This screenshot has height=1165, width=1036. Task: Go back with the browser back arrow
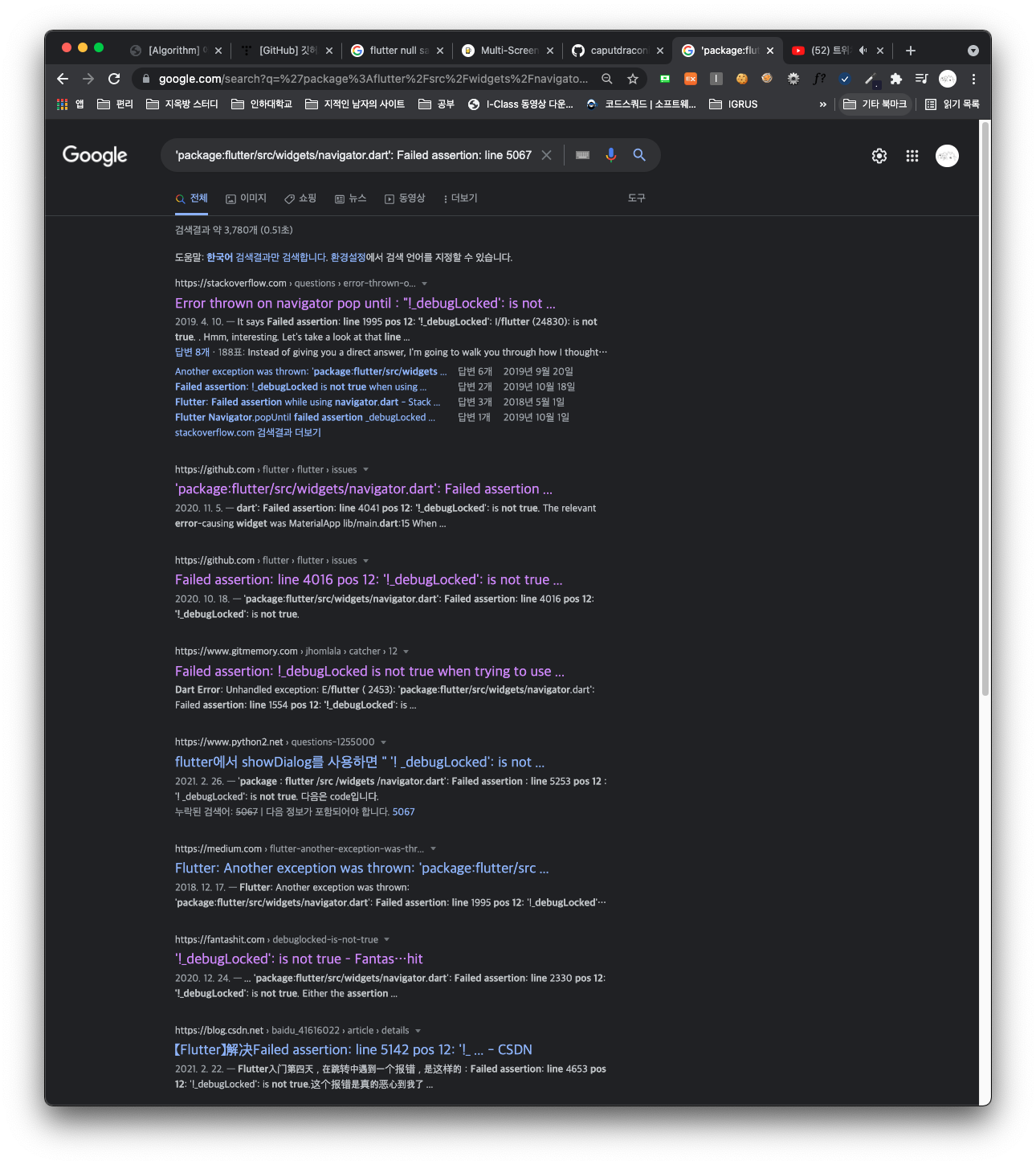click(63, 79)
